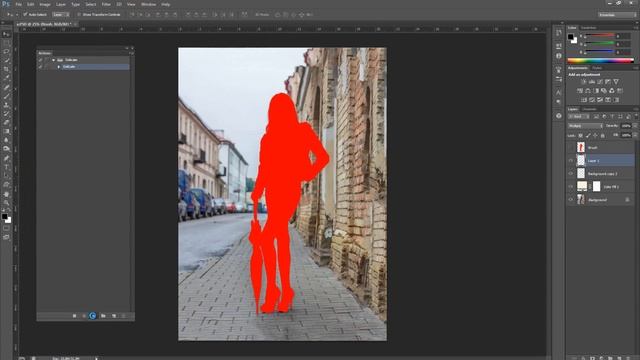This screenshot has height=360, width=640.
Task: Select the Brush layer thumbnail
Action: click(x=581, y=147)
